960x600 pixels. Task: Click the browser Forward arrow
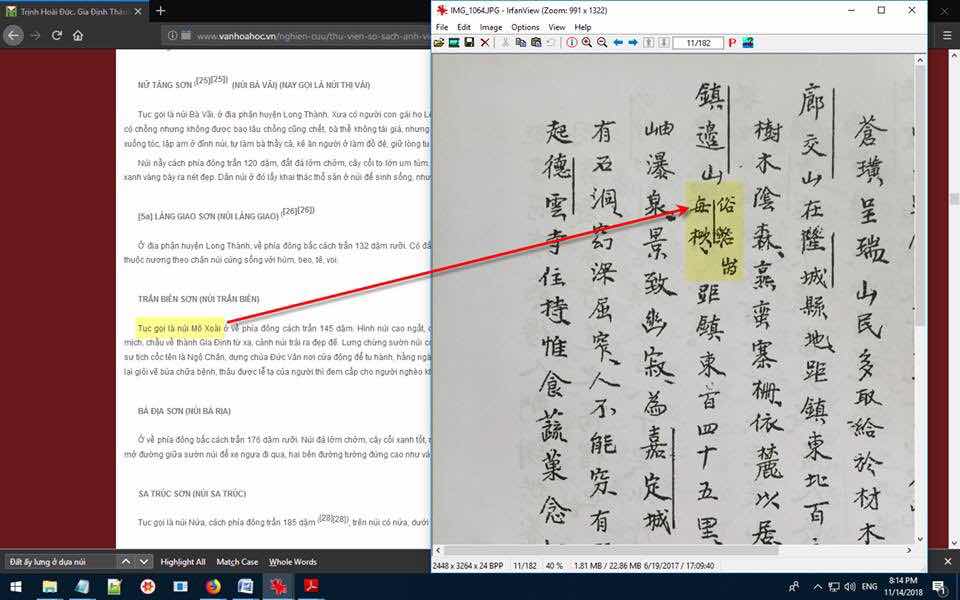[x=36, y=36]
